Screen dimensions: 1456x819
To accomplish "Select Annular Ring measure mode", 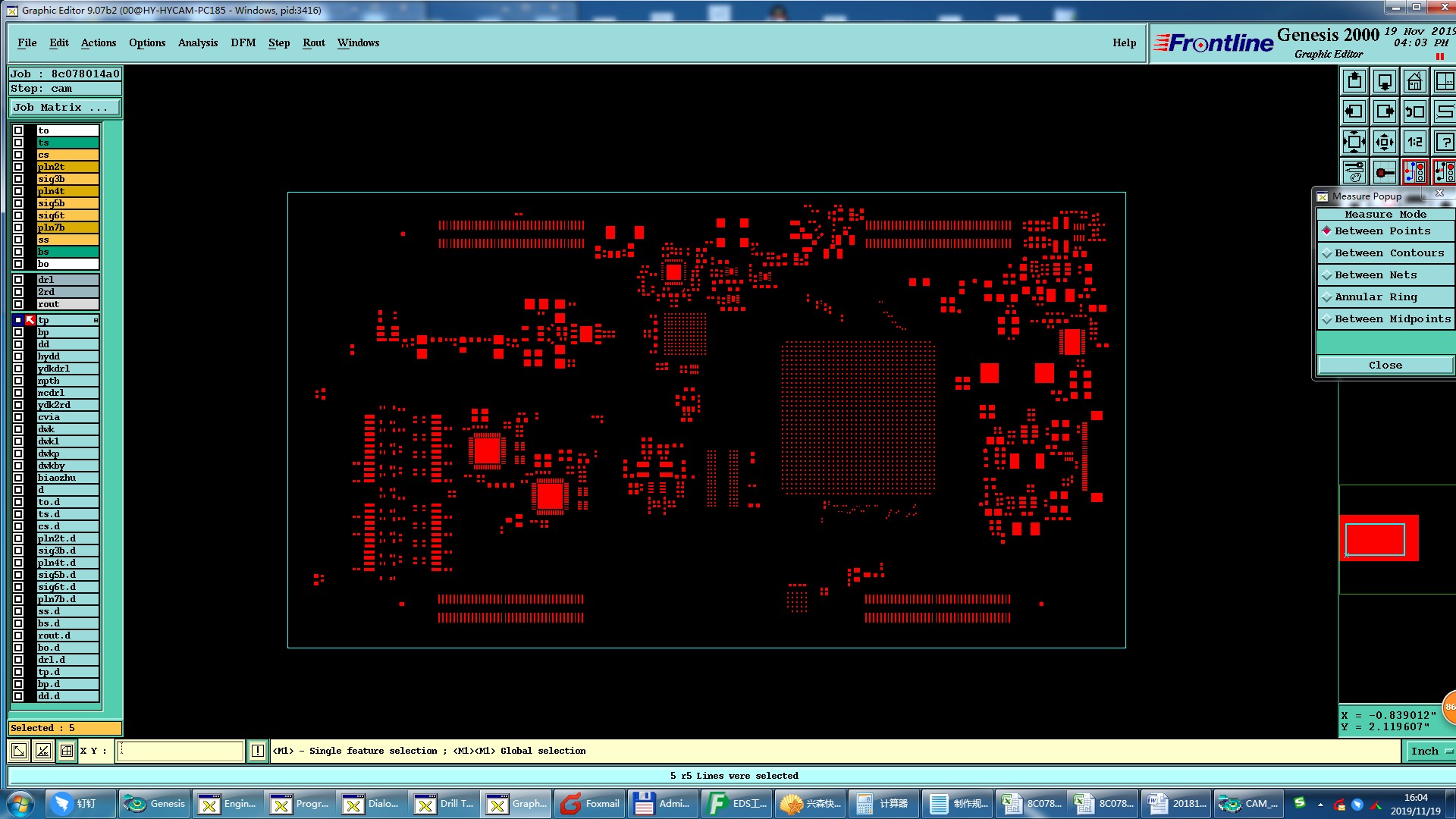I will coord(1385,297).
